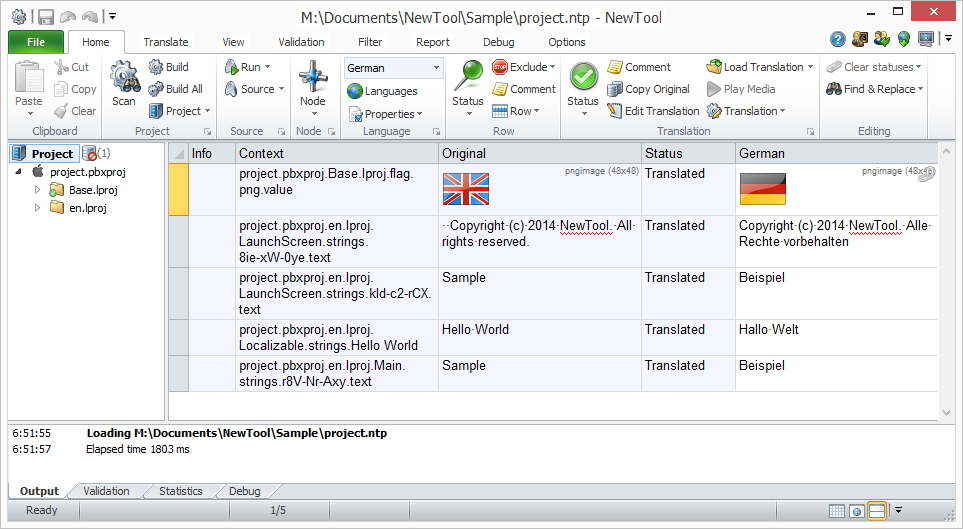Viewport: 963px width, 529px height.
Task: Add a row Comment in Row group
Action: [x=524, y=89]
